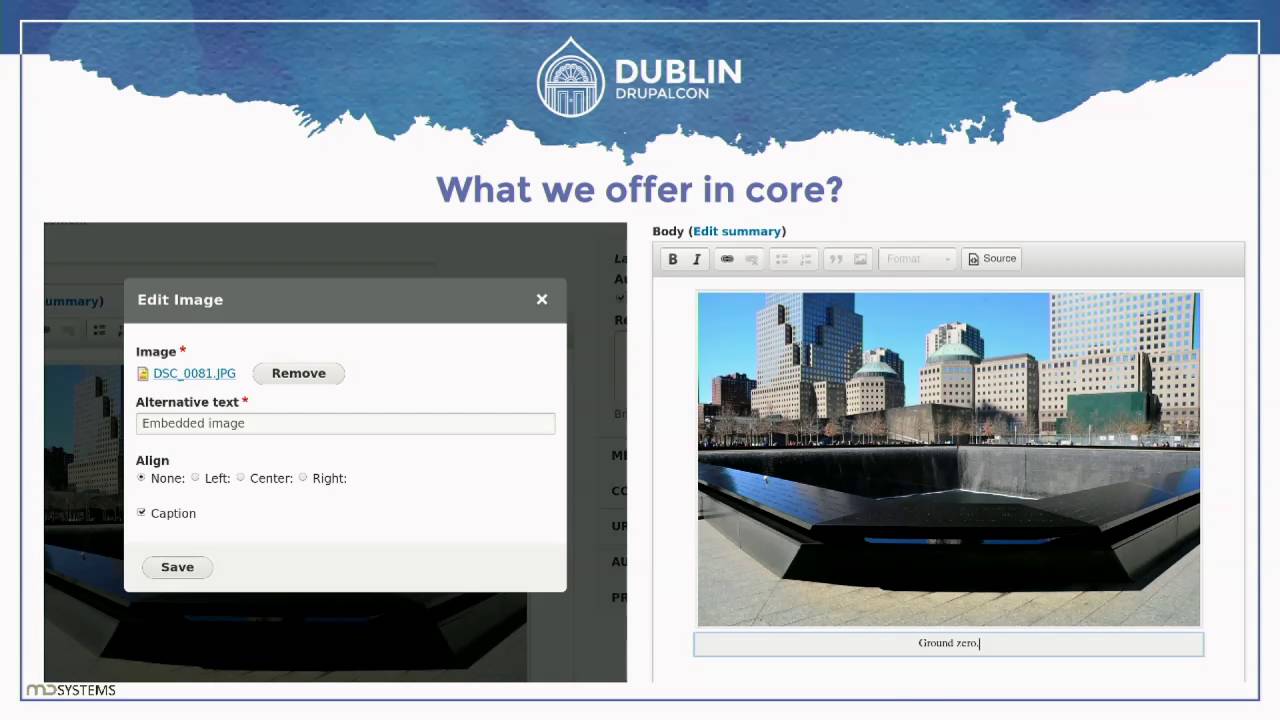
Task: Toggle bold formatting in the editor toolbar
Action: click(x=673, y=259)
